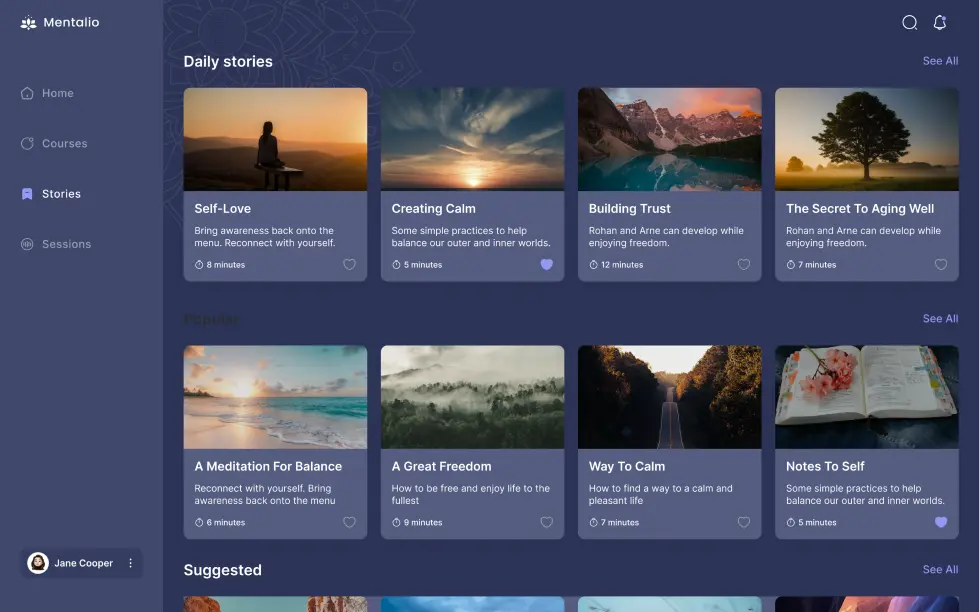Open A Great Freedom foggy forest thumbnail

[x=472, y=397]
